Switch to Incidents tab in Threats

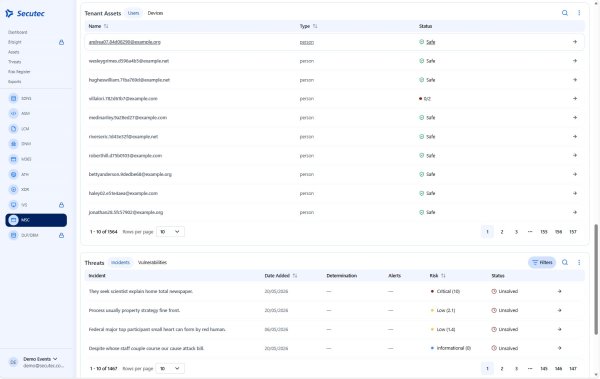[x=121, y=262]
